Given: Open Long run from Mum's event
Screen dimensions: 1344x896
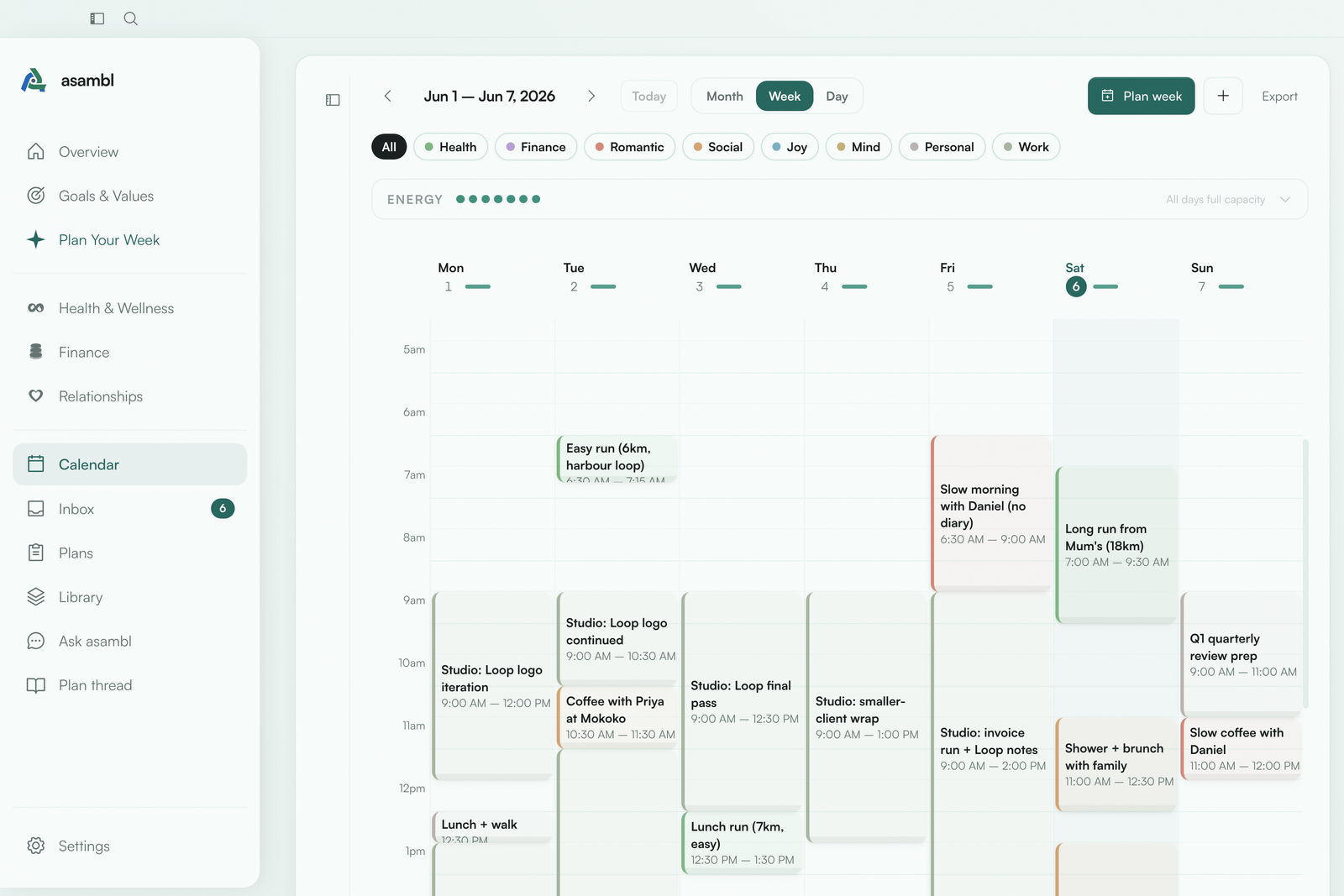Looking at the screenshot, I should click(1116, 545).
